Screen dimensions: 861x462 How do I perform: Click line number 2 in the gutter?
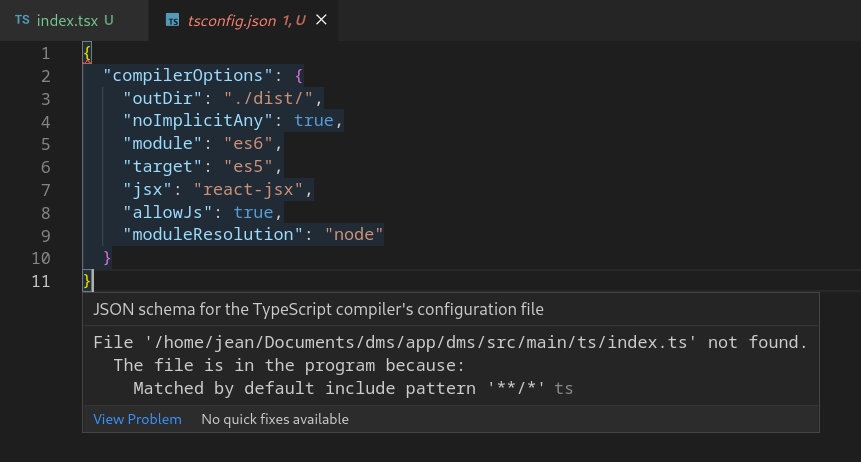point(46,76)
